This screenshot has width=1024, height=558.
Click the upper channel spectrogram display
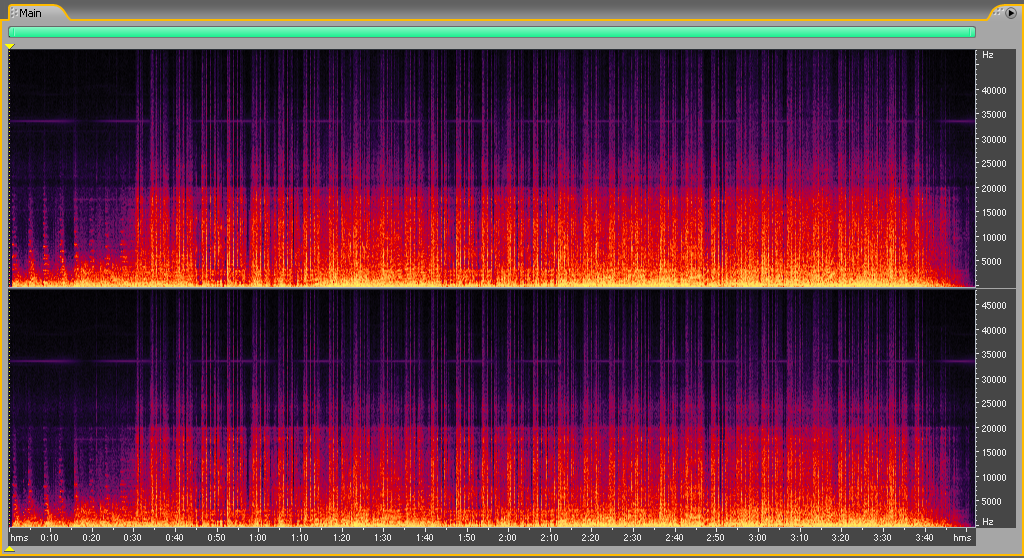click(491, 168)
